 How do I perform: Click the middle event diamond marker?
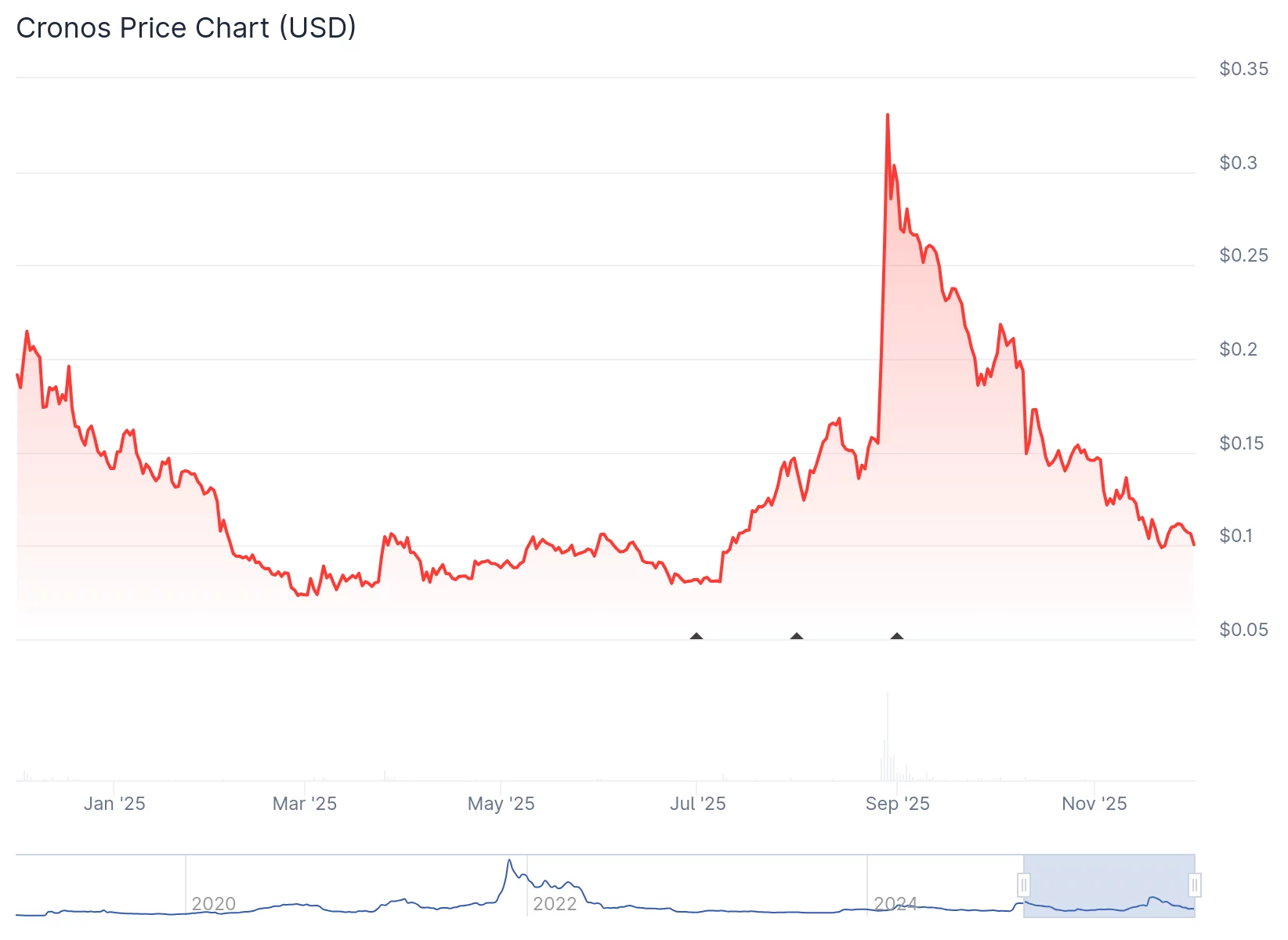tap(797, 637)
